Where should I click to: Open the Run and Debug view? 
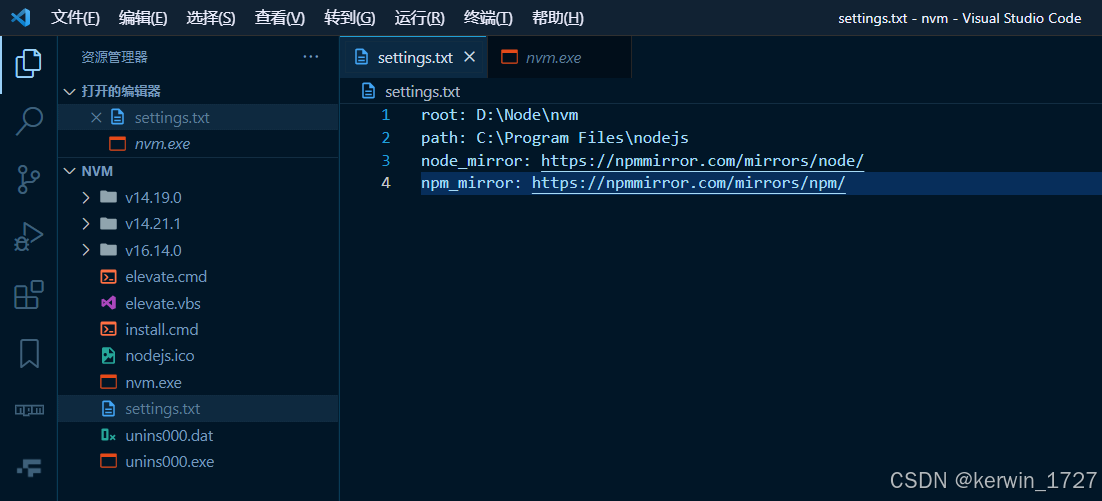pos(28,238)
